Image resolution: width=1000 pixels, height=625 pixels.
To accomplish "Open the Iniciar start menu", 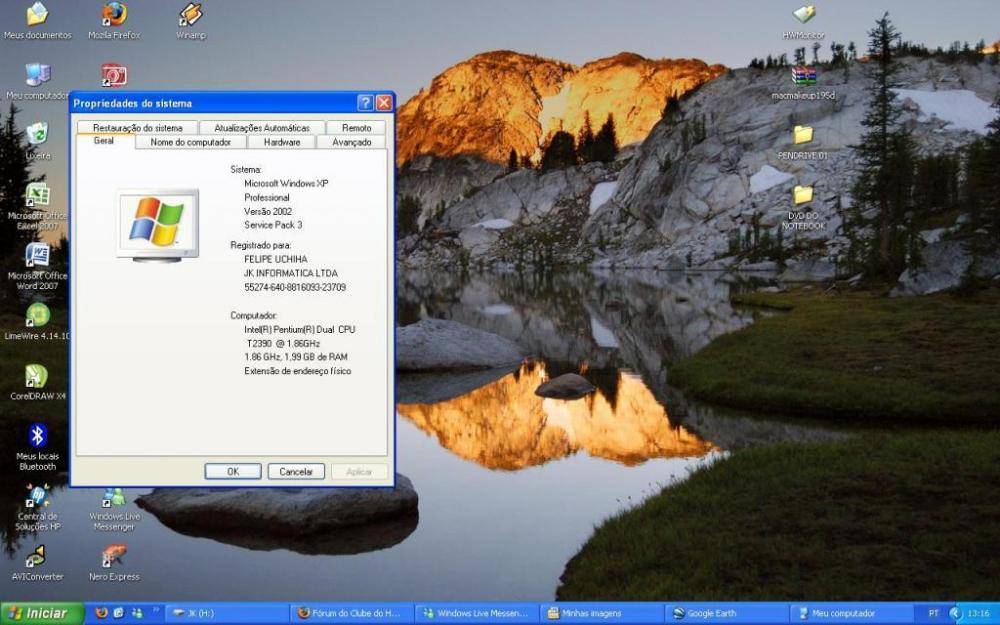I will tap(42, 614).
